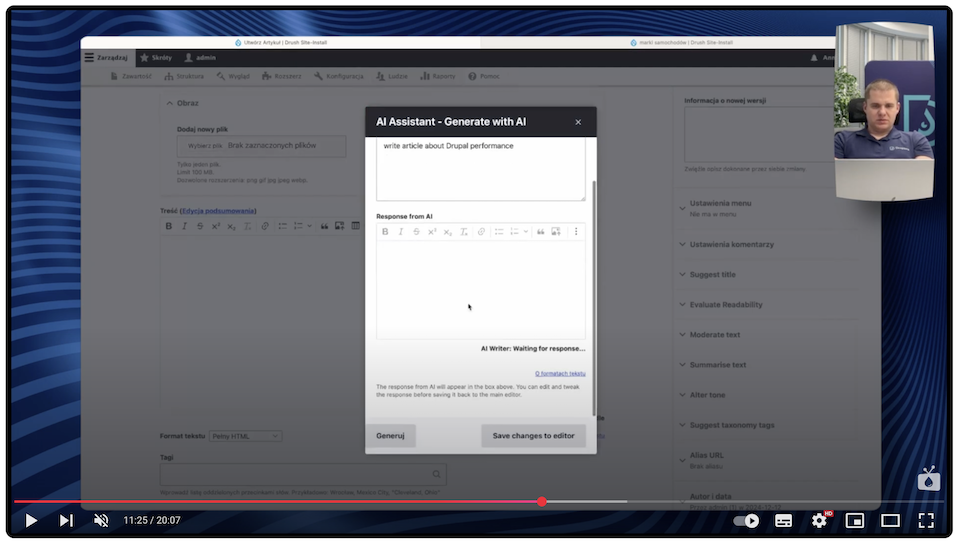The width and height of the screenshot is (960, 545).
Task: Expand Suggest title section
Action: coord(713,274)
